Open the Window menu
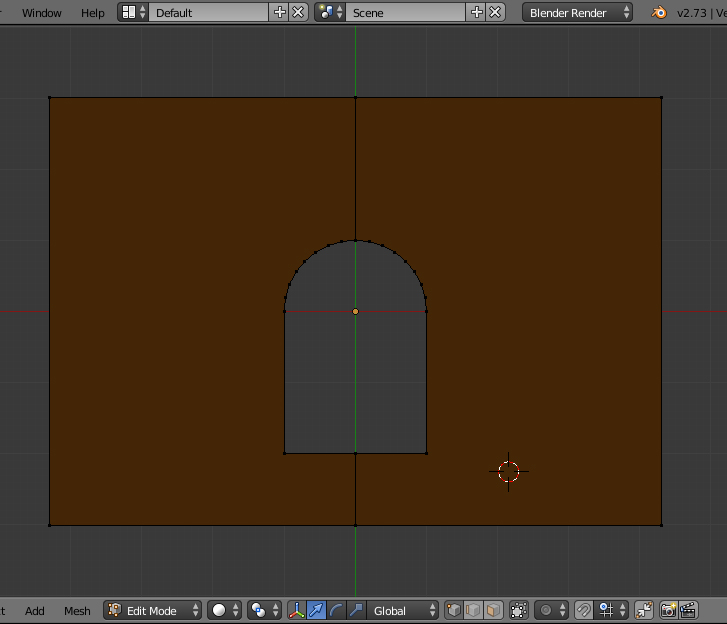Image resolution: width=727 pixels, height=624 pixels. pos(41,13)
